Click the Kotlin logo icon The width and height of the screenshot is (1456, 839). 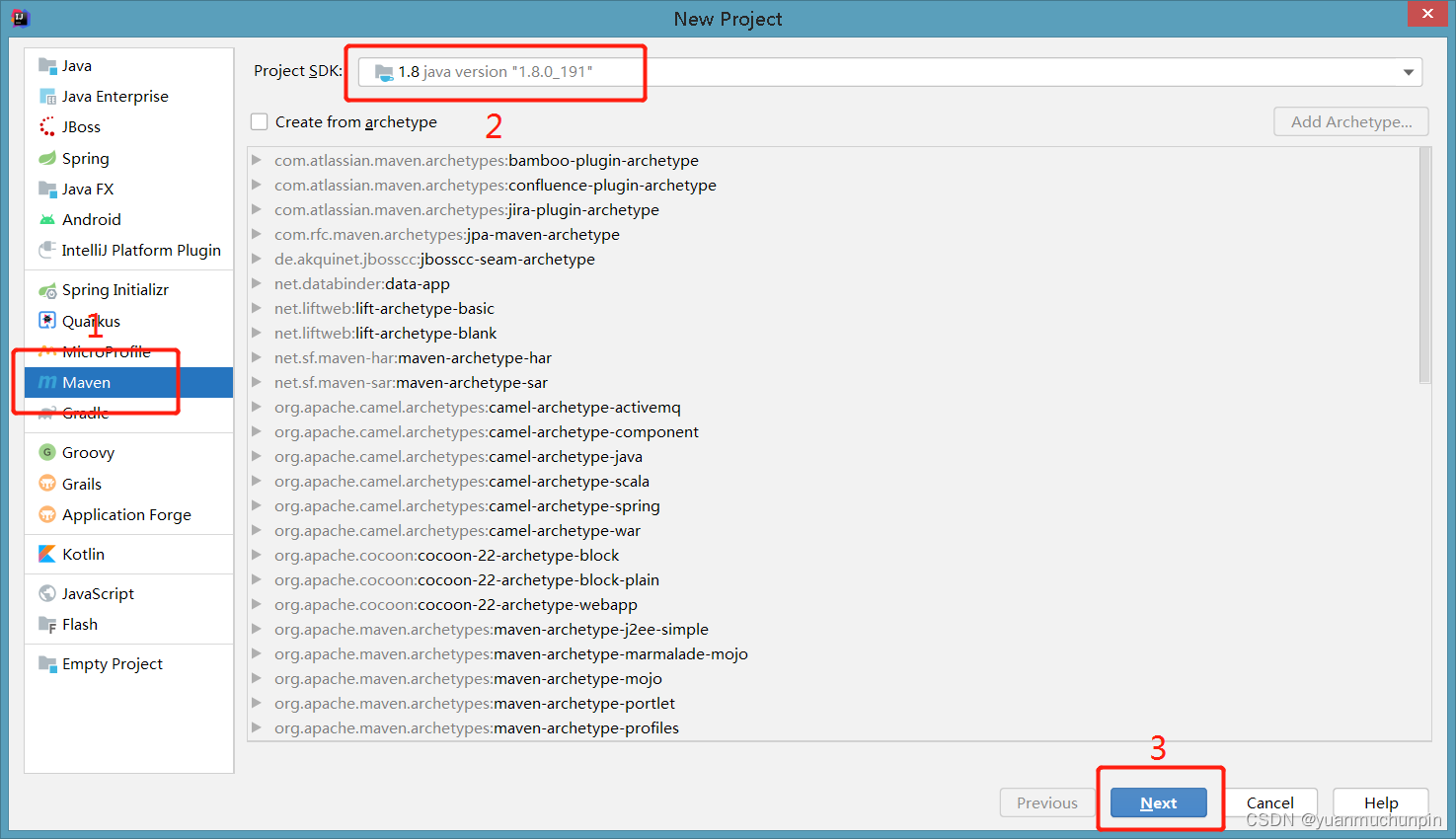[x=47, y=554]
